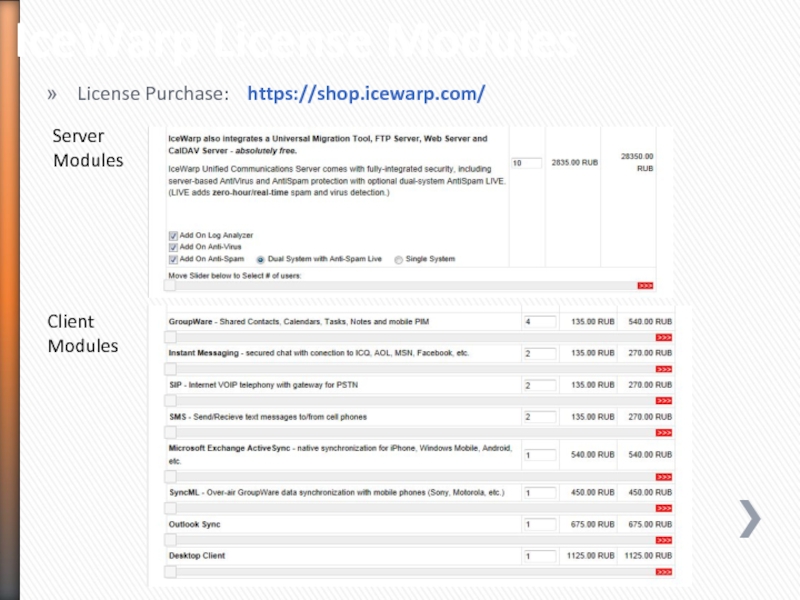Click red arrows under Exchange ActiveSync row
The image size is (800, 600).
tap(664, 477)
